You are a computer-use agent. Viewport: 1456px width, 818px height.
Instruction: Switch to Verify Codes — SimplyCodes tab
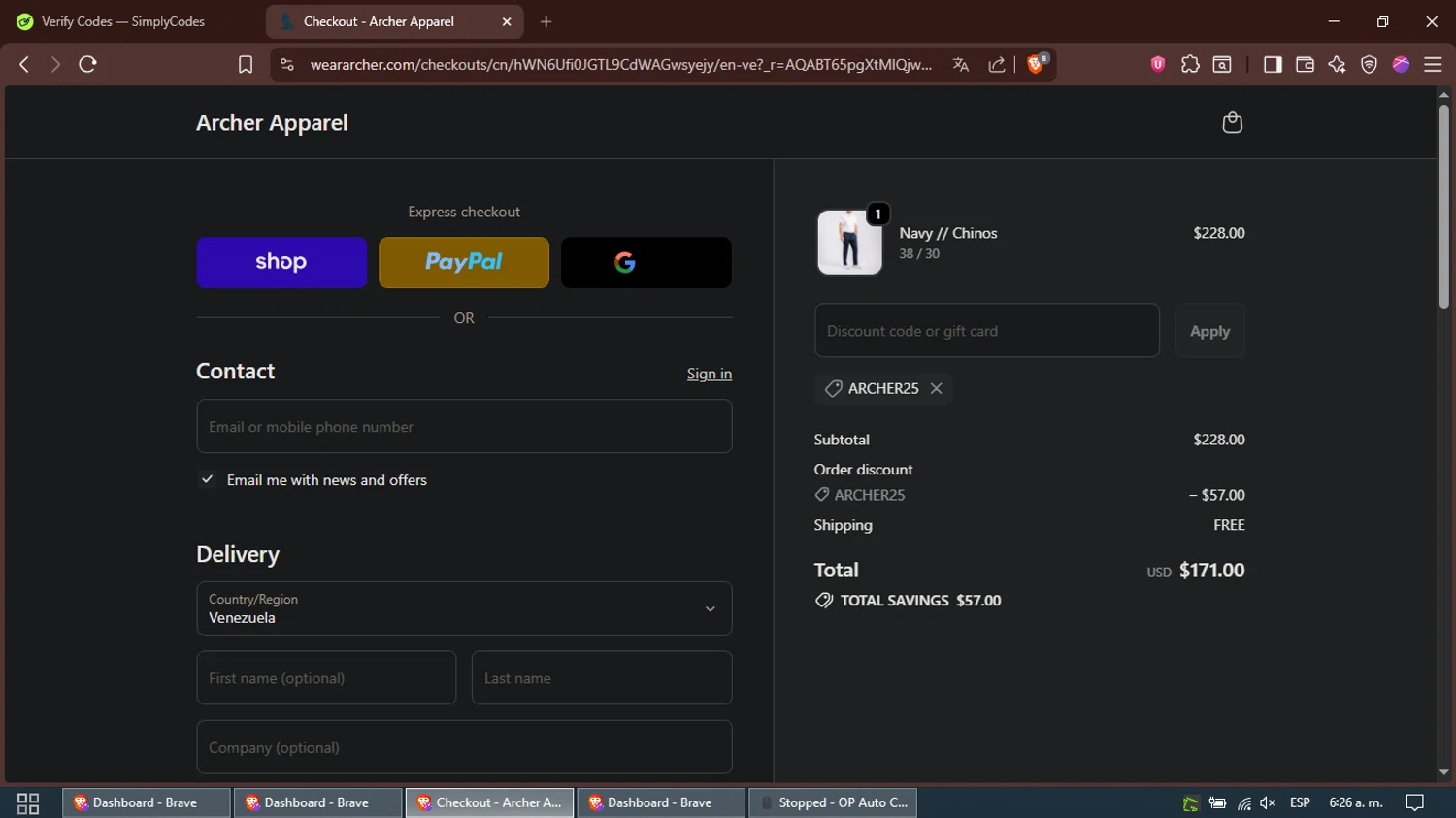coord(122,21)
